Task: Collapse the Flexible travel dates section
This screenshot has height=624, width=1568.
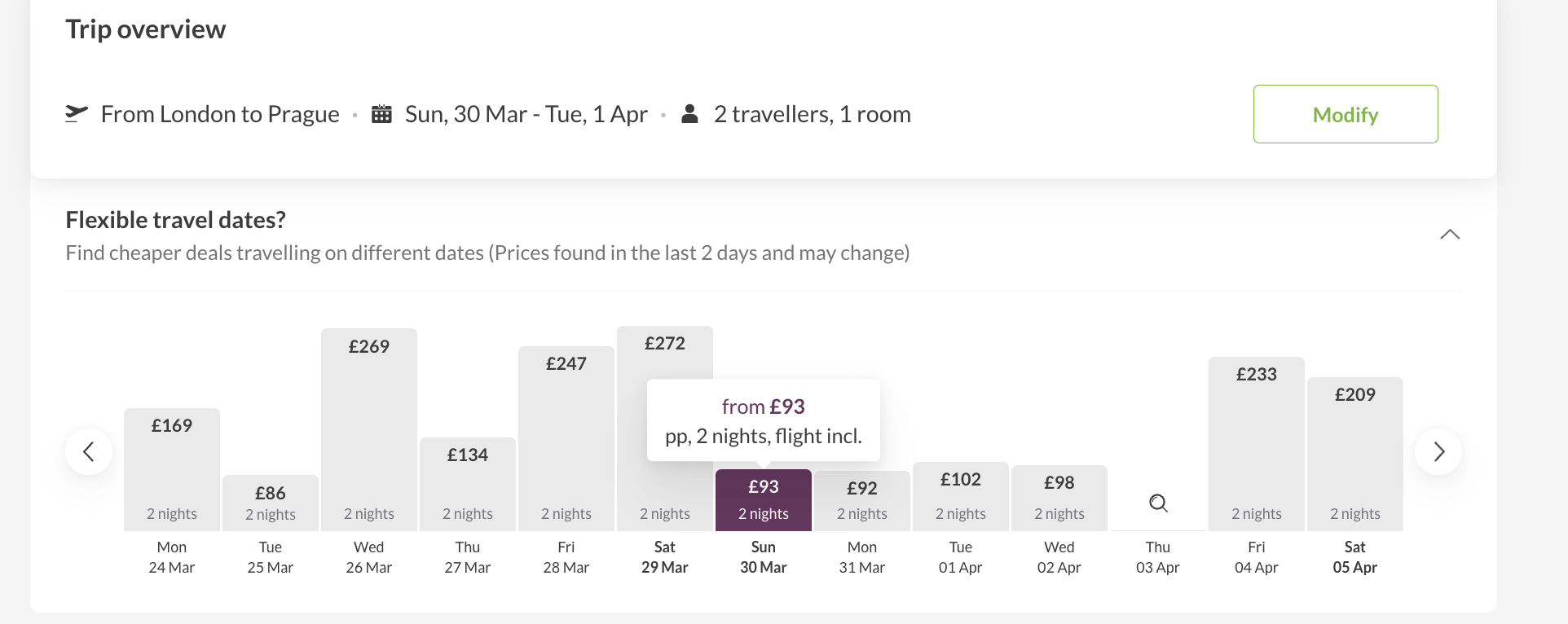Action: (x=1450, y=235)
